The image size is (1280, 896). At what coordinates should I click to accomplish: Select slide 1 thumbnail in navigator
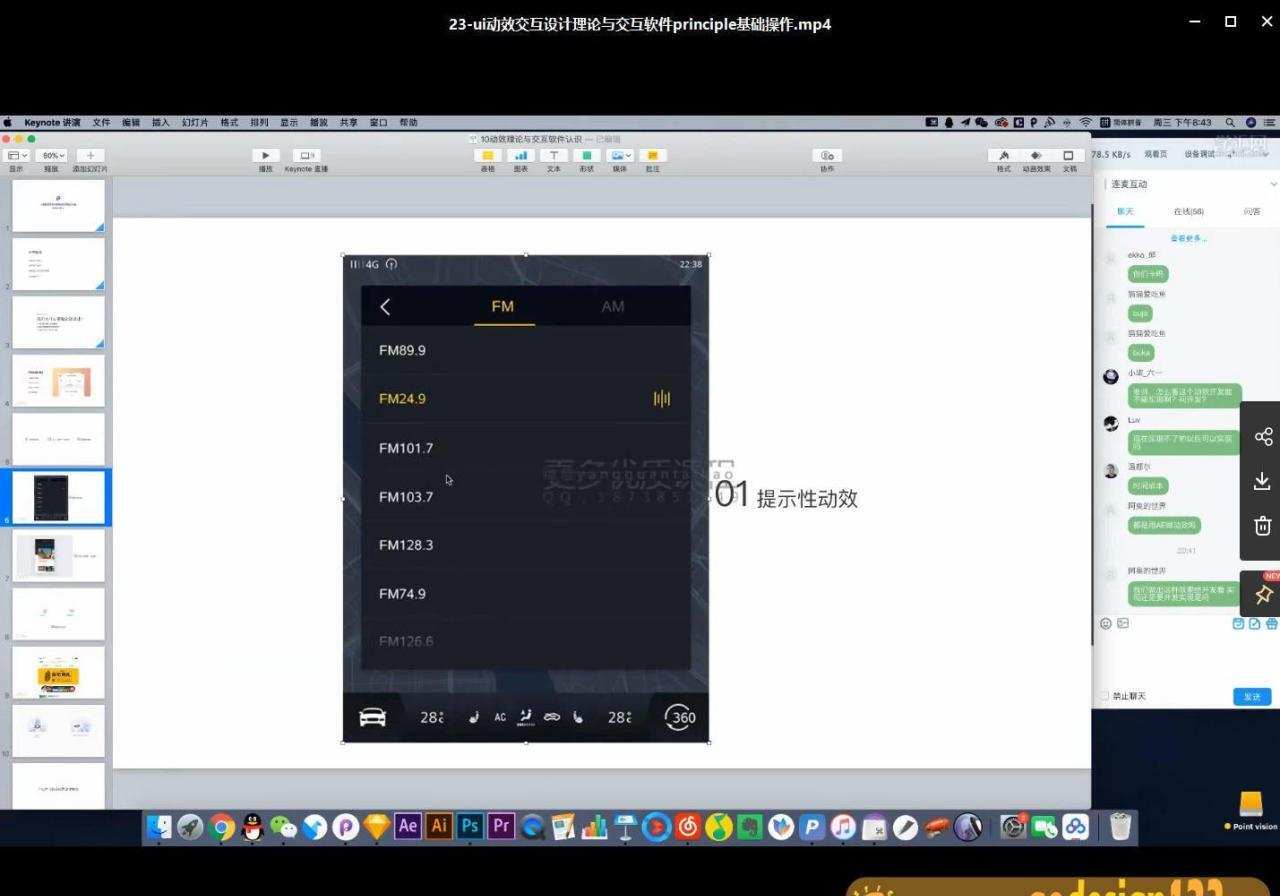58,205
